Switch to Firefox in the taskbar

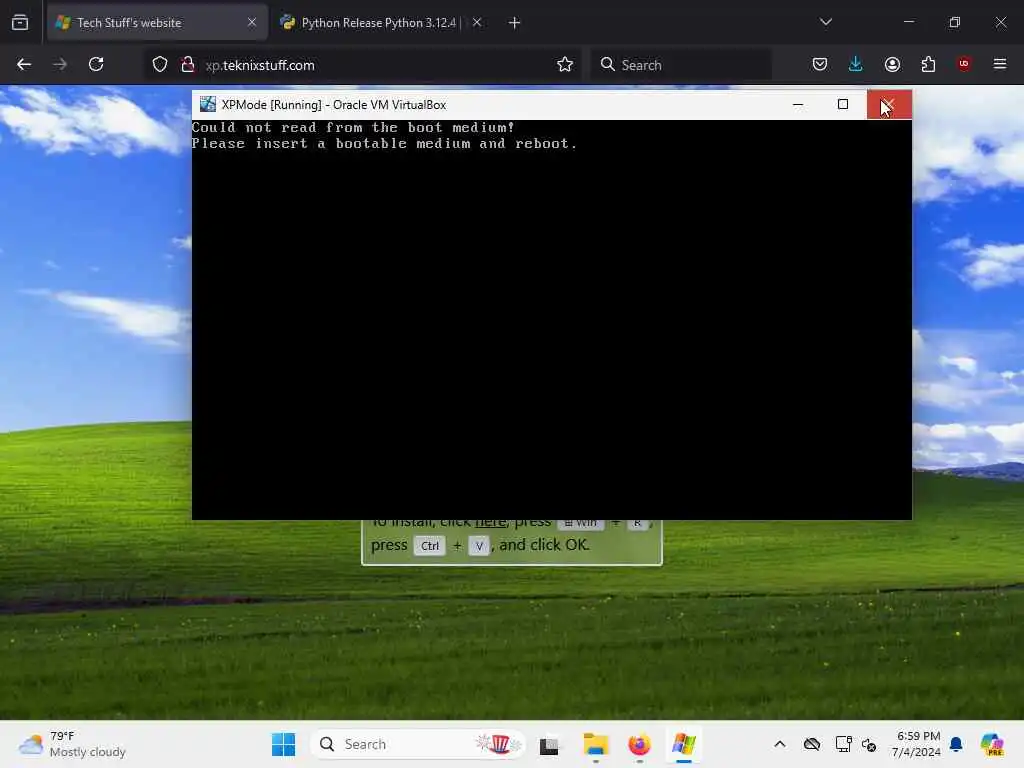(639, 744)
